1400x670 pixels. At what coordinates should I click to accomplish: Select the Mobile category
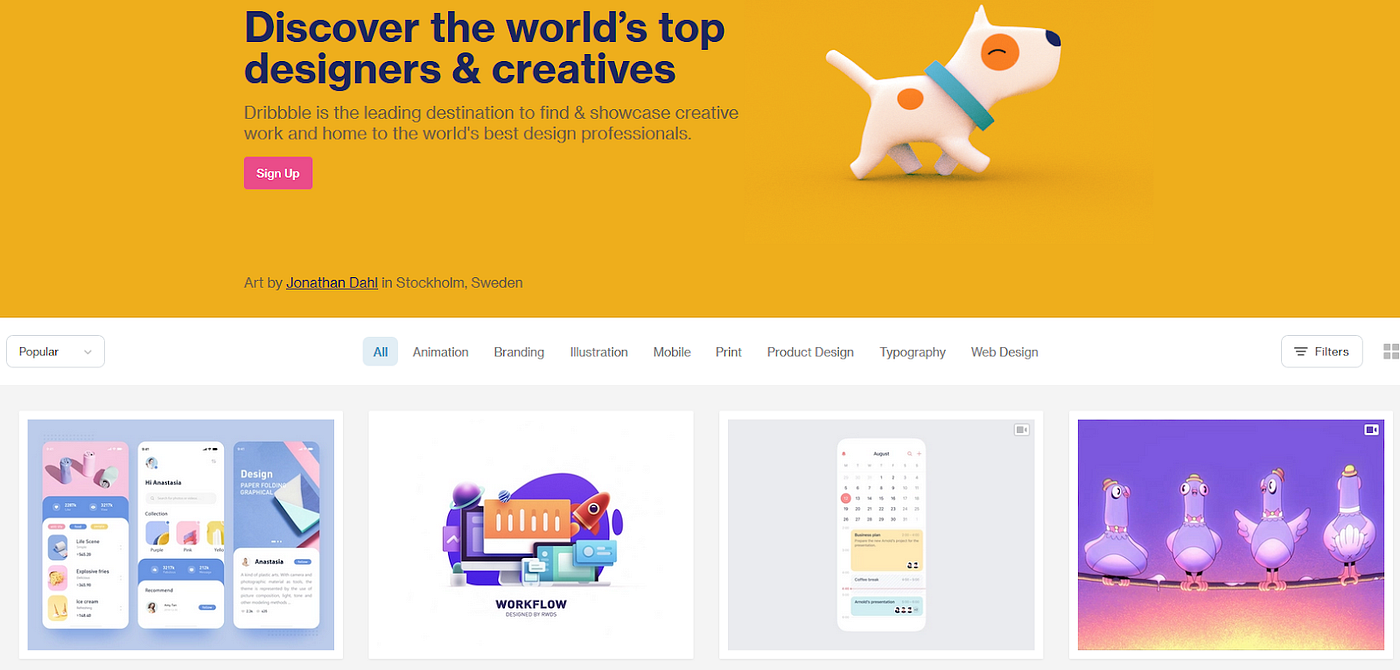672,352
